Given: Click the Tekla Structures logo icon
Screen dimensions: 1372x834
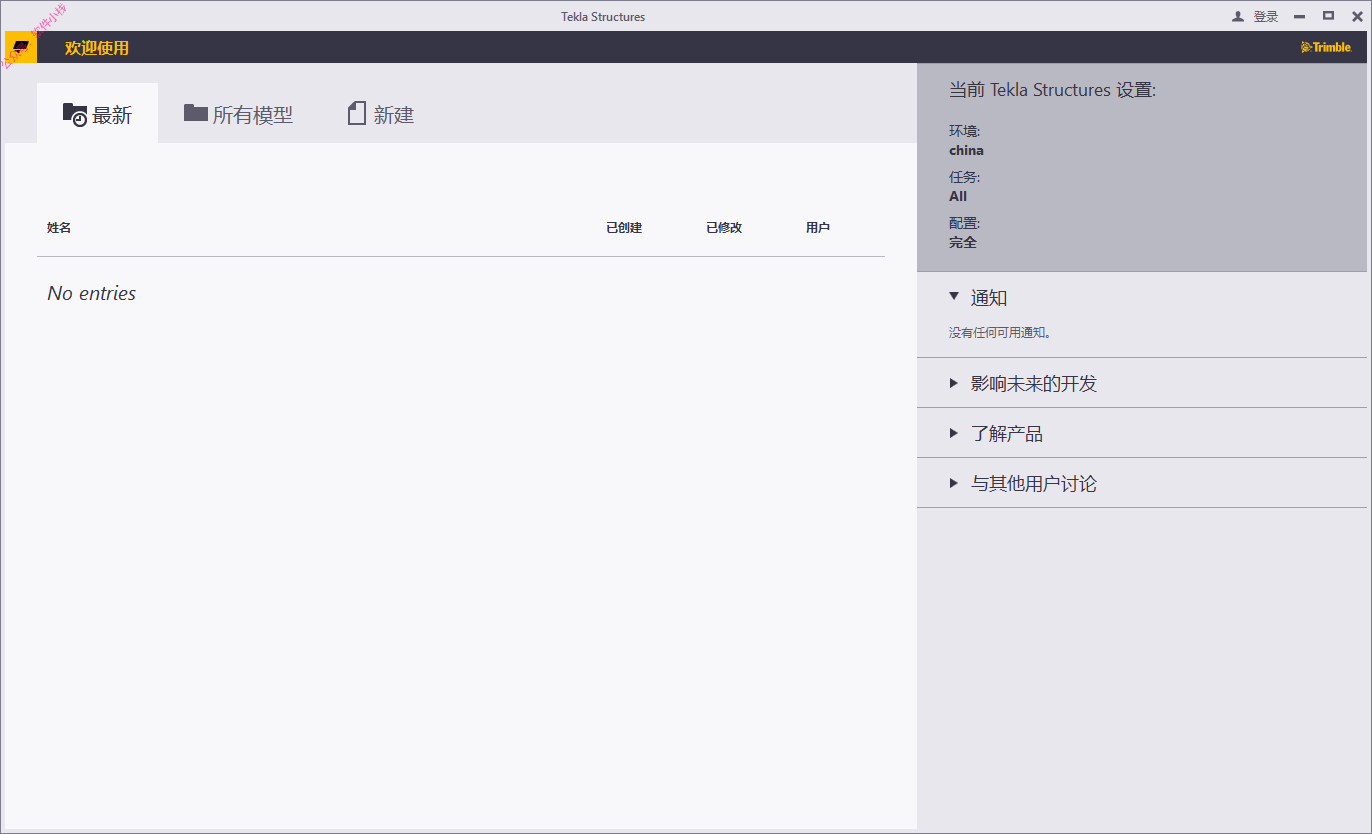Looking at the screenshot, I should pyautogui.click(x=21, y=47).
